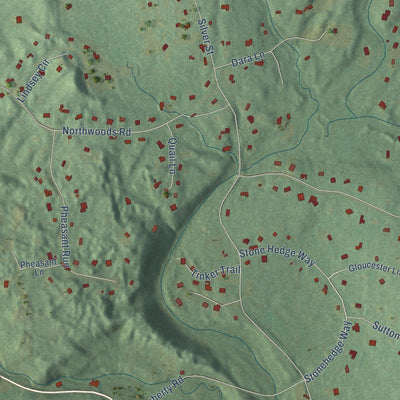Viewport: 400px width, 400px height.
Task: Select the Sutton street label
Action: (x=386, y=330)
